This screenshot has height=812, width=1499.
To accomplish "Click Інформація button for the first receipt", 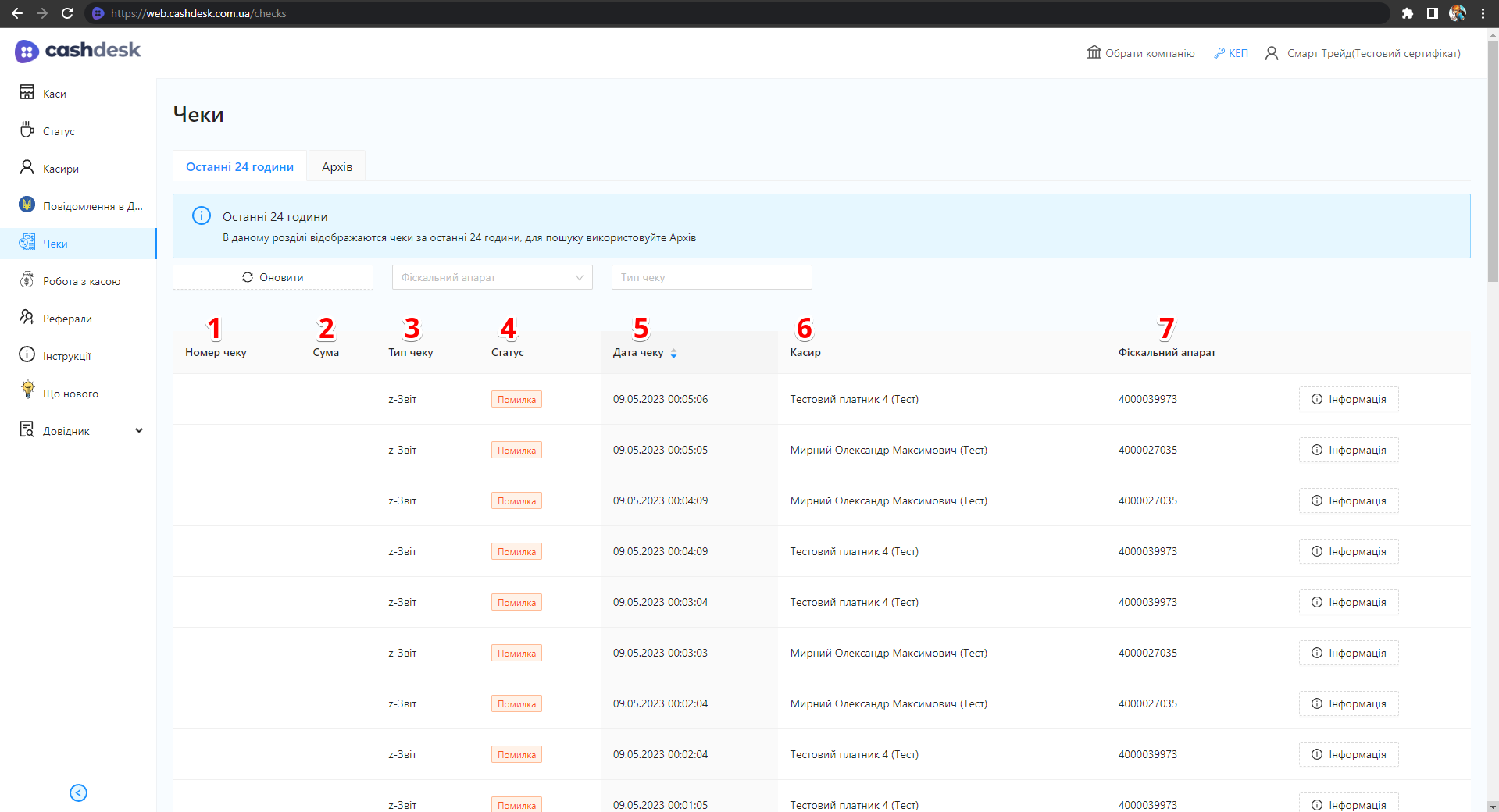I will pyautogui.click(x=1348, y=399).
